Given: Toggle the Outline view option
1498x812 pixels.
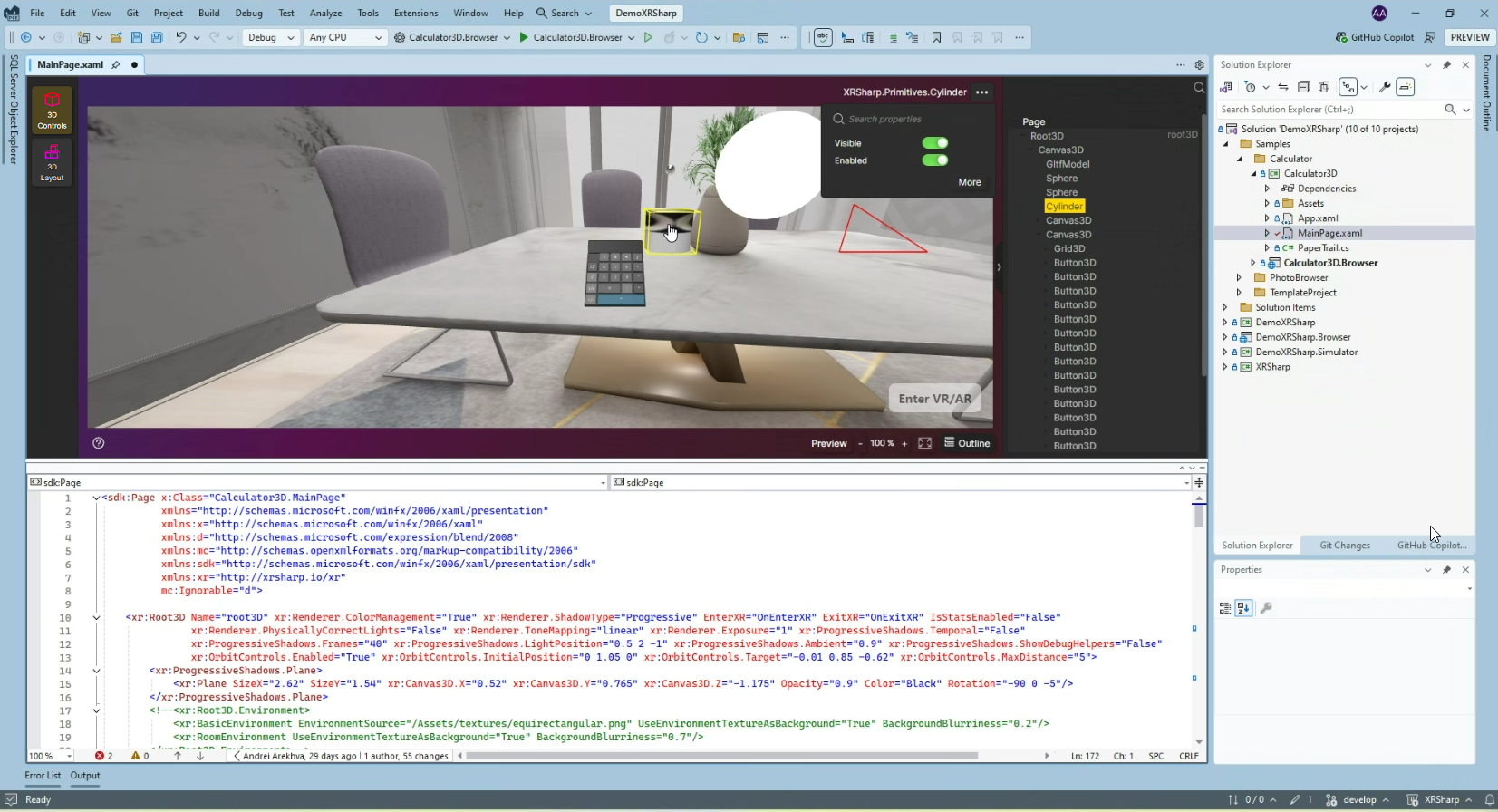Looking at the screenshot, I should coord(967,443).
